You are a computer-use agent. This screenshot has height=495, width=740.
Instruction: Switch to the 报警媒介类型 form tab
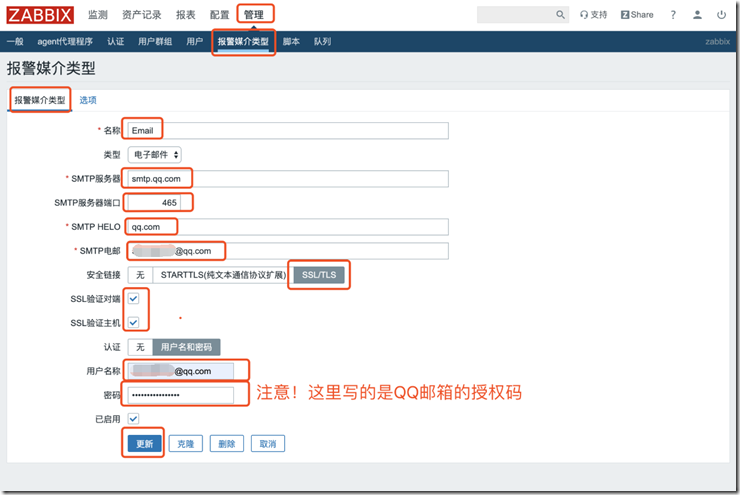coord(40,100)
